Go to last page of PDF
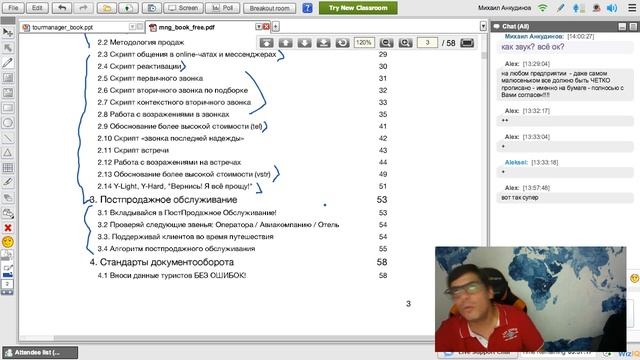640x360 pixels. click(323, 43)
